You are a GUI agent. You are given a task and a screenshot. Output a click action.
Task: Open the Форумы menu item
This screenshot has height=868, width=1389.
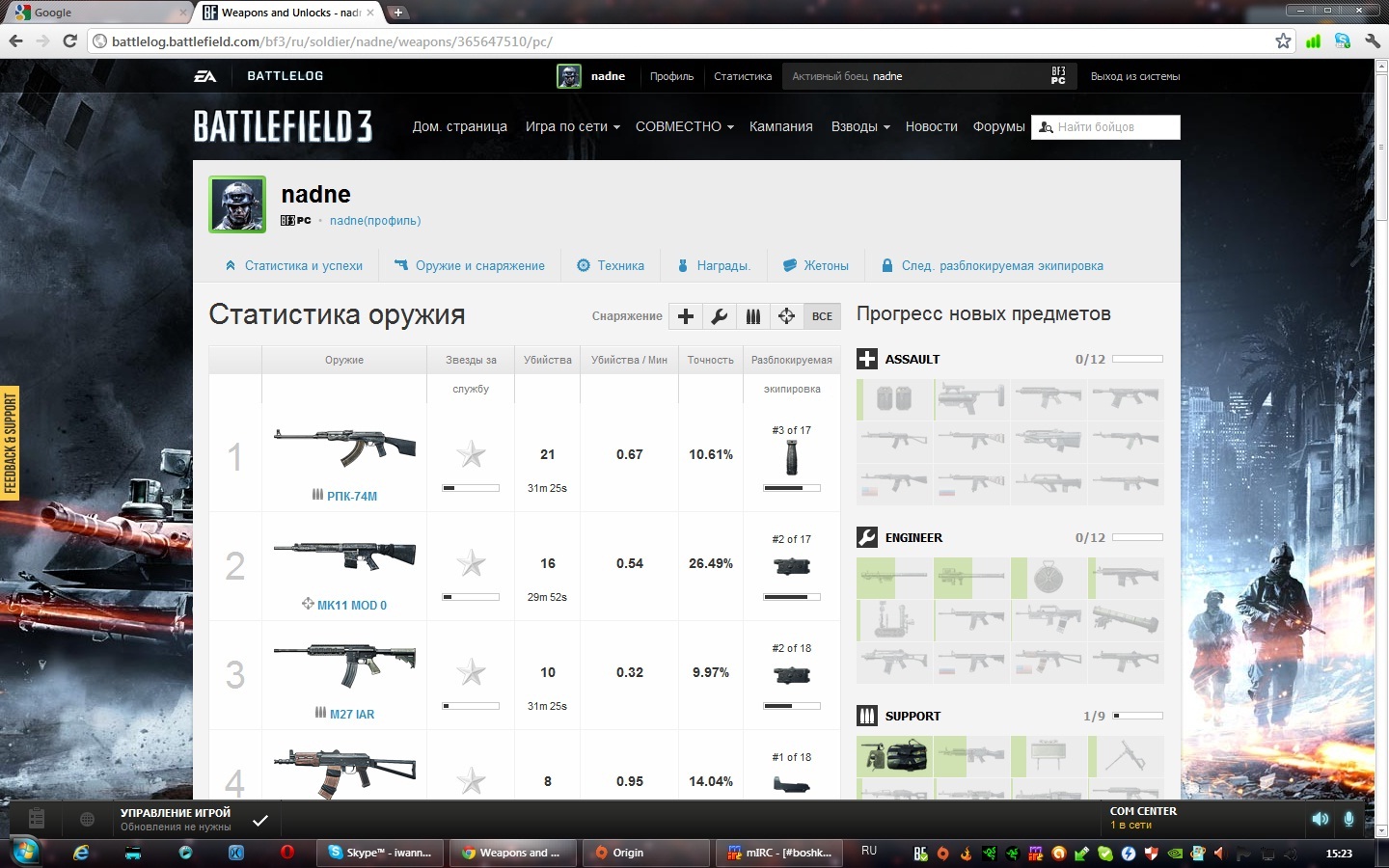(998, 126)
